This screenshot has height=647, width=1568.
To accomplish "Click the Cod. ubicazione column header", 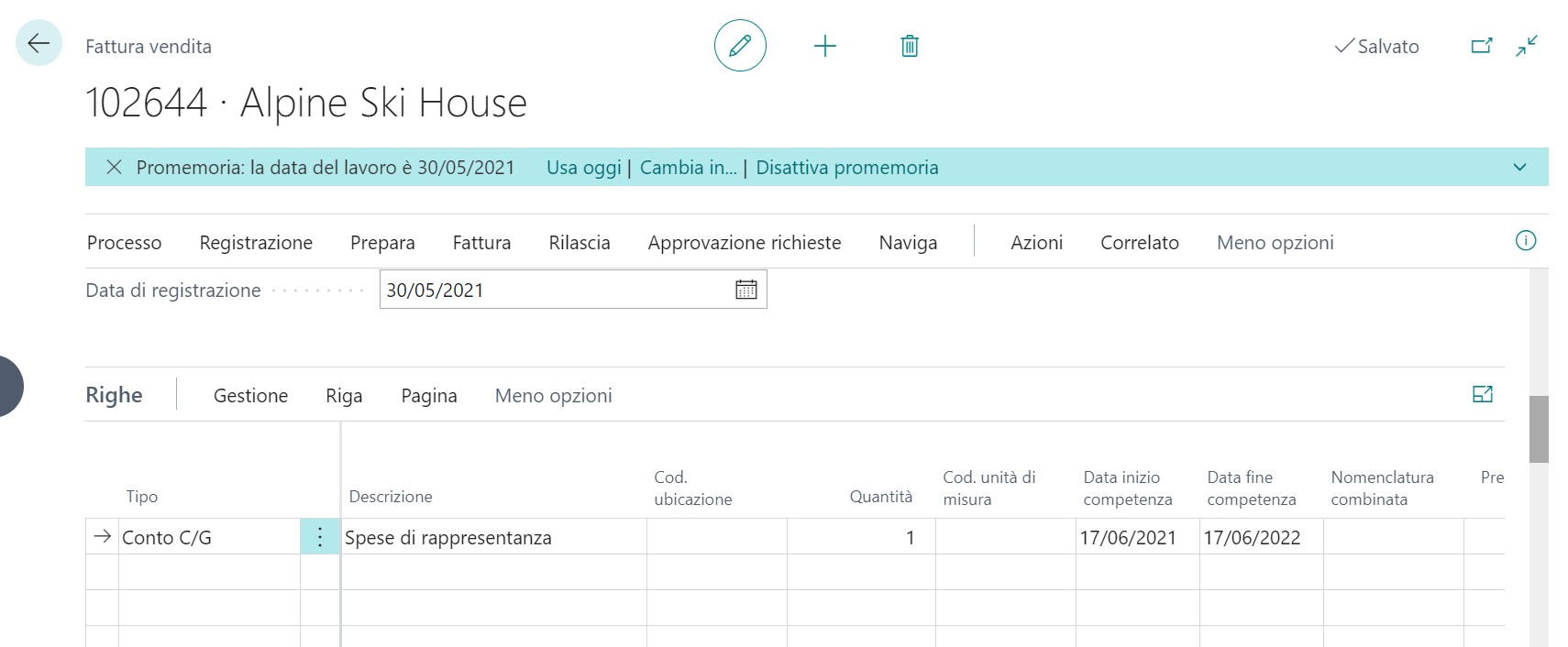I will pos(692,488).
